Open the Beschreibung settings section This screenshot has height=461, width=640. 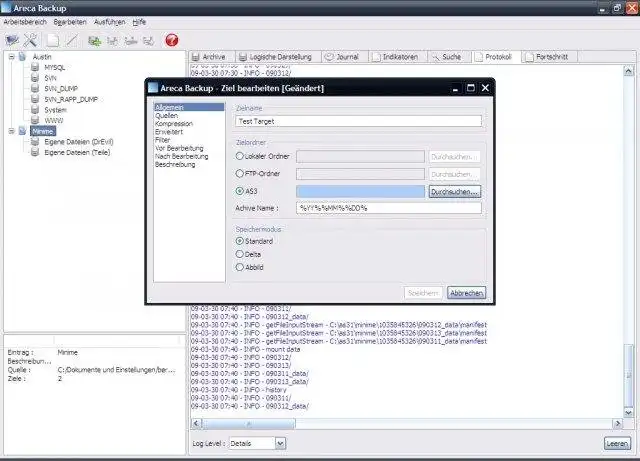(175, 165)
